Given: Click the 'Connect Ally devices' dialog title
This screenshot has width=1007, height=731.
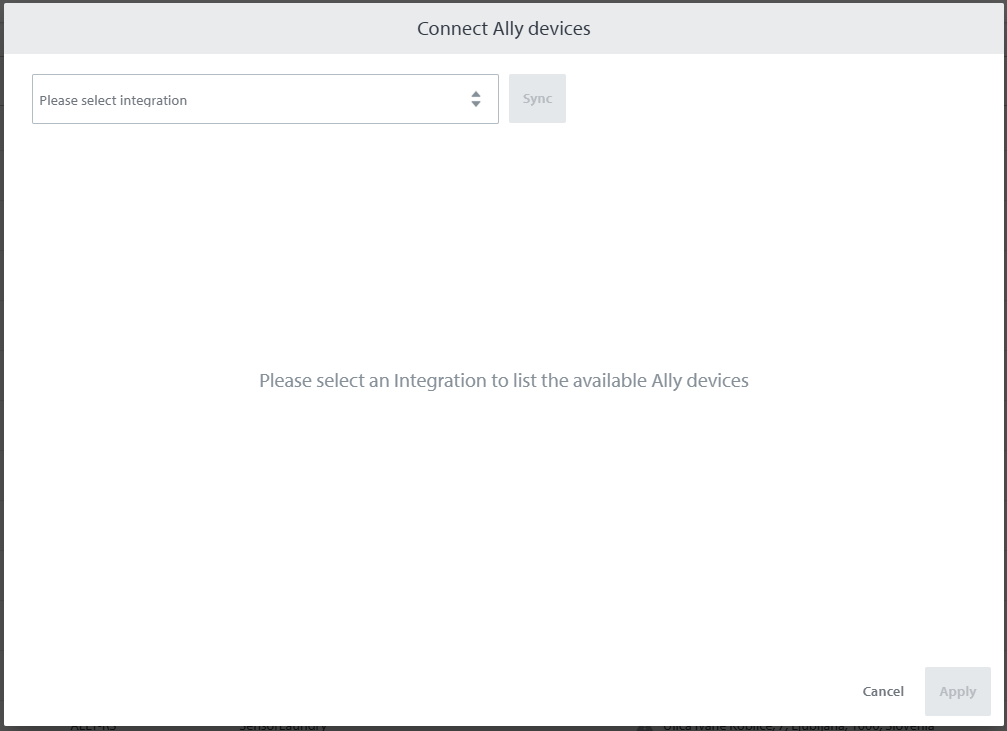Looking at the screenshot, I should pos(503,28).
